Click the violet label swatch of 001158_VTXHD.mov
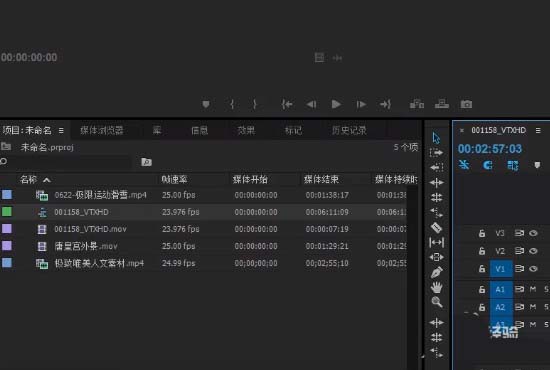The image size is (550, 370). point(7,229)
